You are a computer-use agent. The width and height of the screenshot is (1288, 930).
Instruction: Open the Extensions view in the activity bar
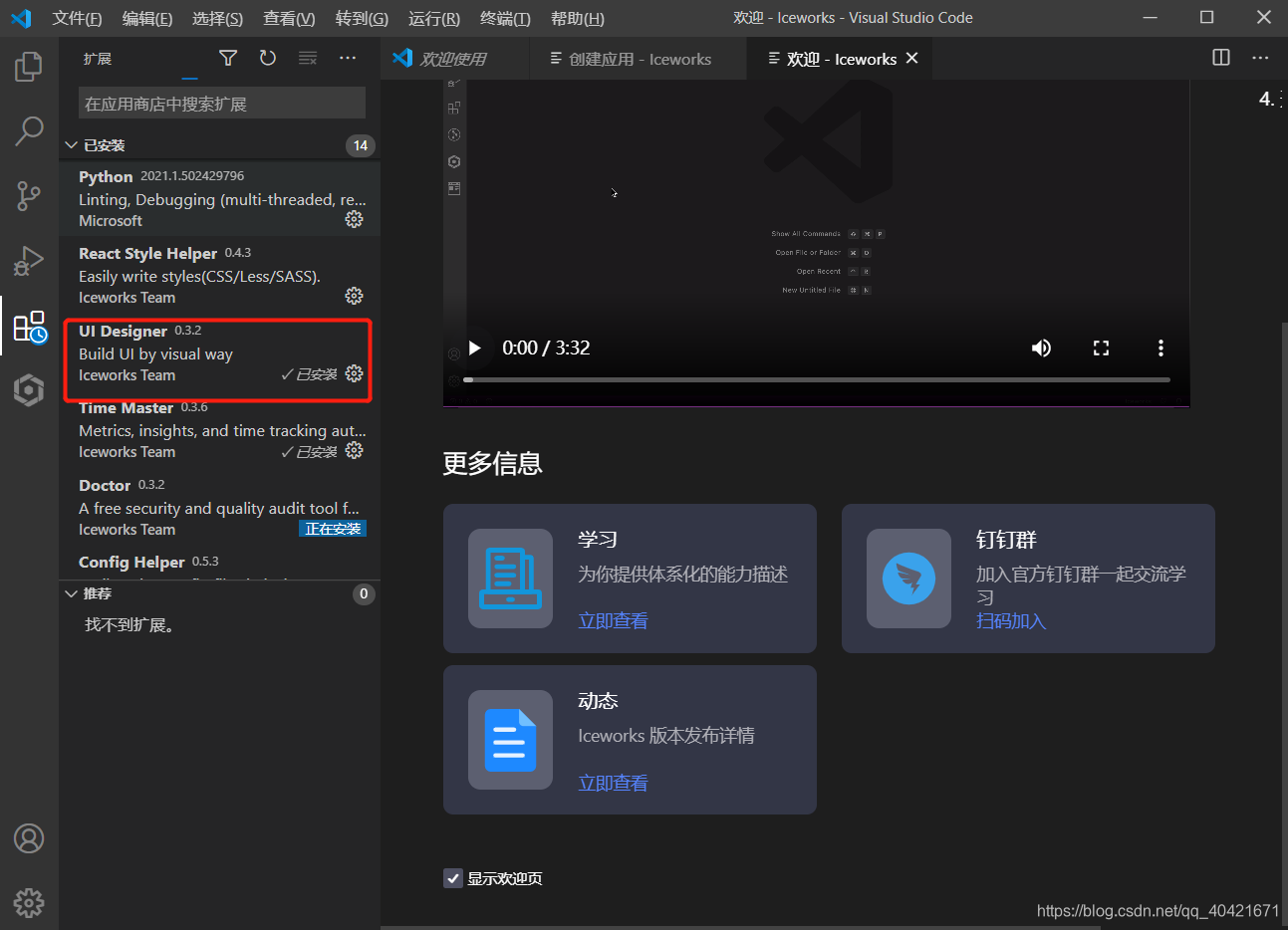pos(28,327)
